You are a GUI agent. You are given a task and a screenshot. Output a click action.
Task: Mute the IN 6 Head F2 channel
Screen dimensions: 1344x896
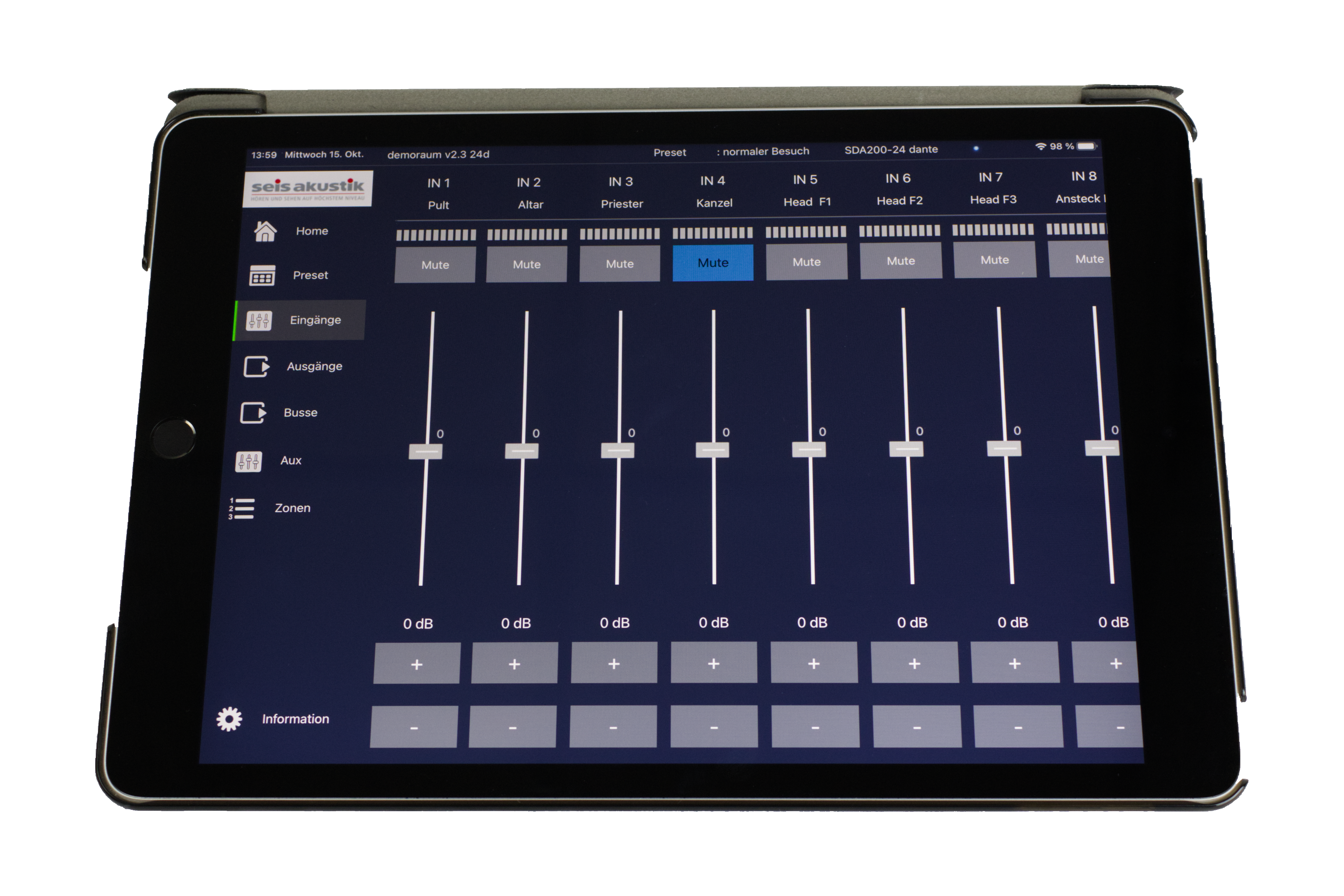[x=900, y=261]
